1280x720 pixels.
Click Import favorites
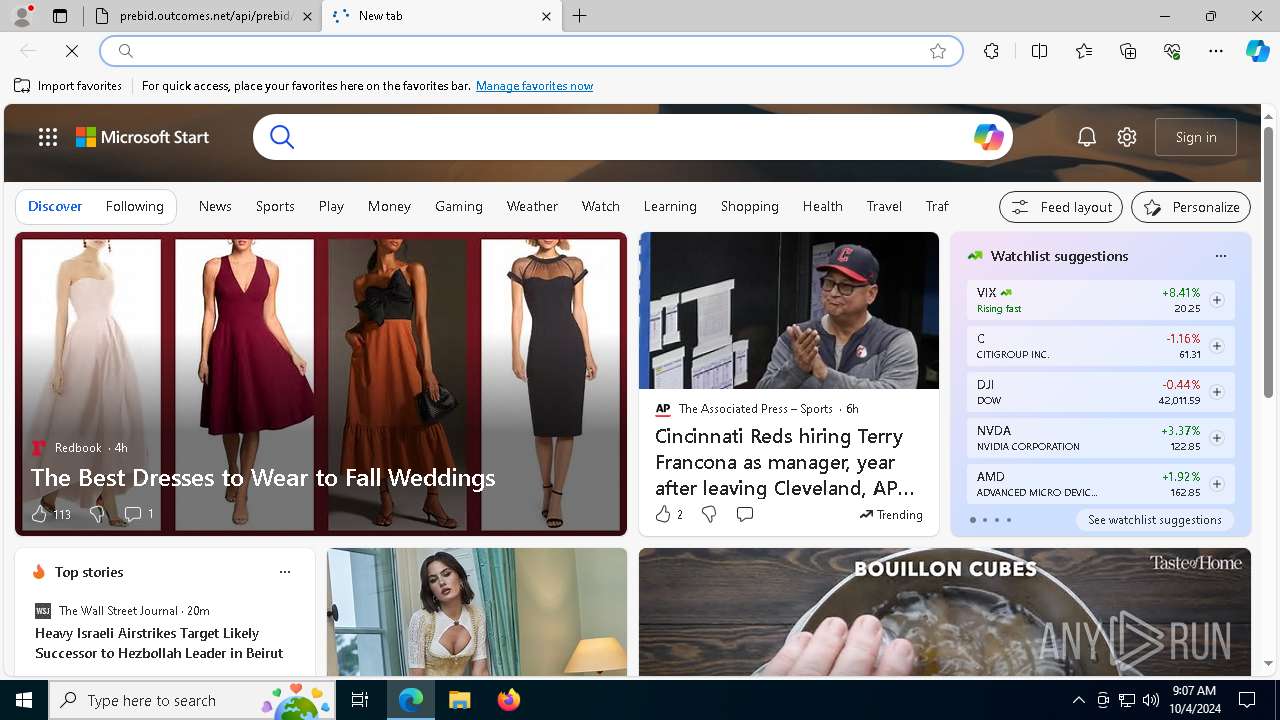point(68,86)
